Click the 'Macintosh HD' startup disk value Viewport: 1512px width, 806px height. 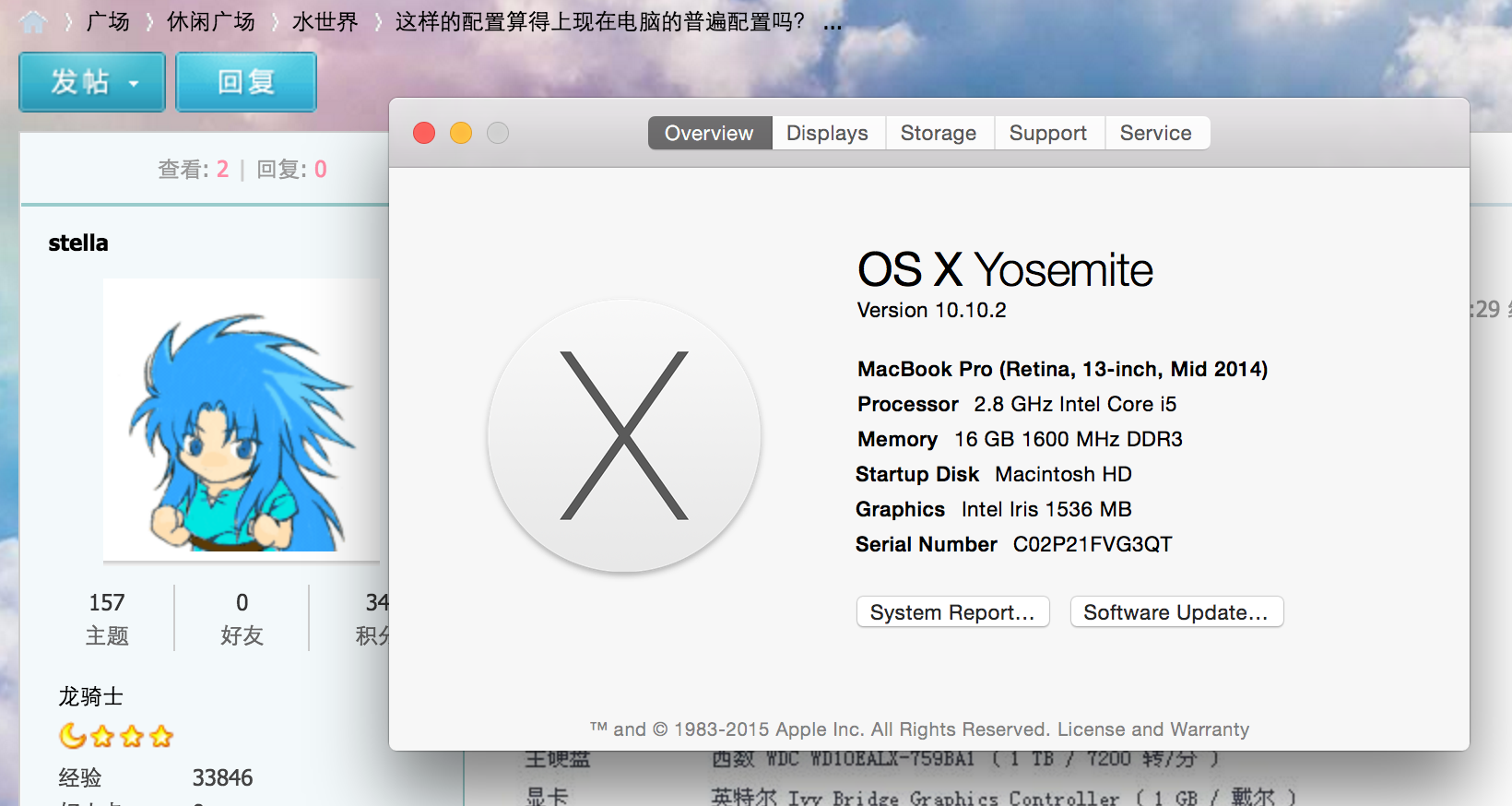[1063, 474]
